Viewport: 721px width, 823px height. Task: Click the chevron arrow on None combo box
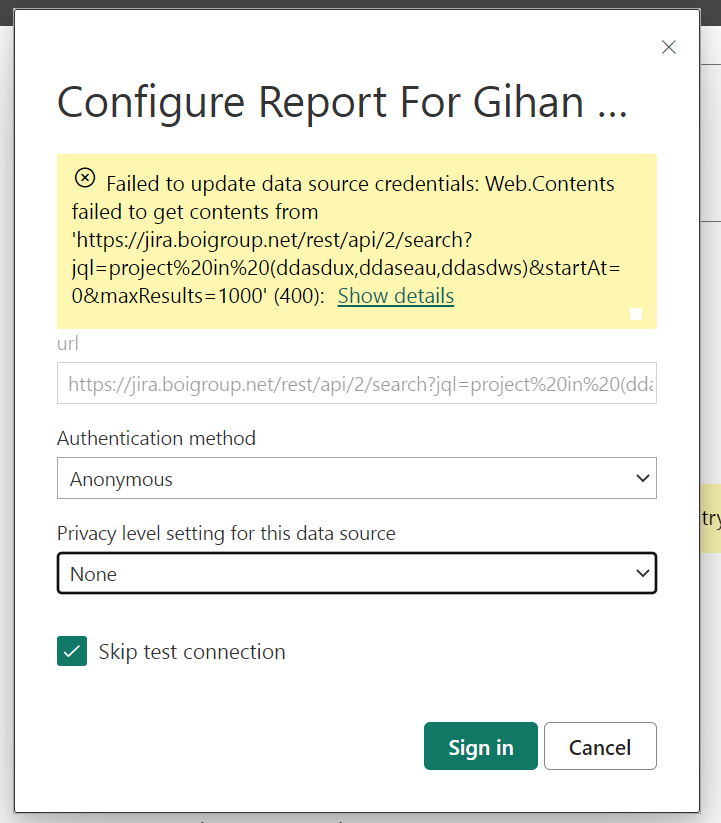(643, 573)
